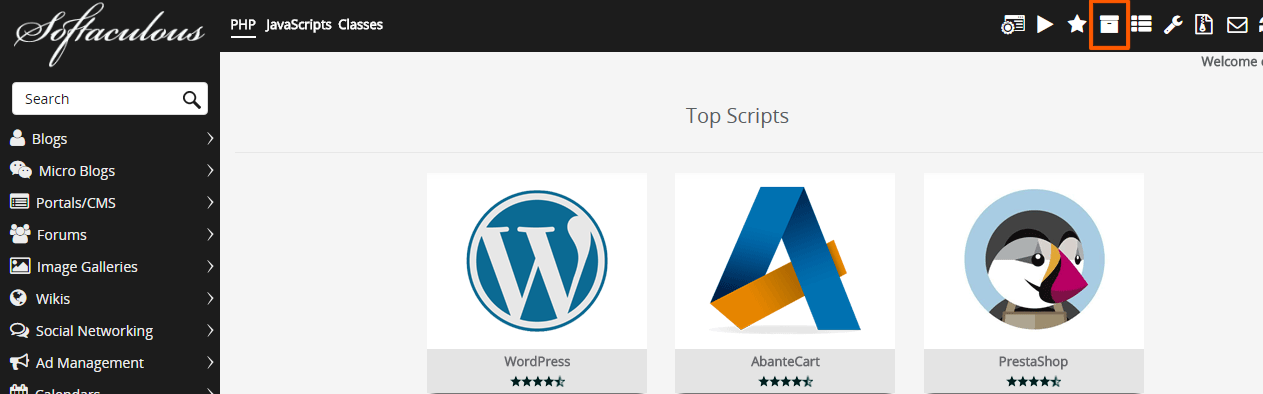Select the Image Galleries label in sidebar
1263x394 pixels.
[x=87, y=267]
